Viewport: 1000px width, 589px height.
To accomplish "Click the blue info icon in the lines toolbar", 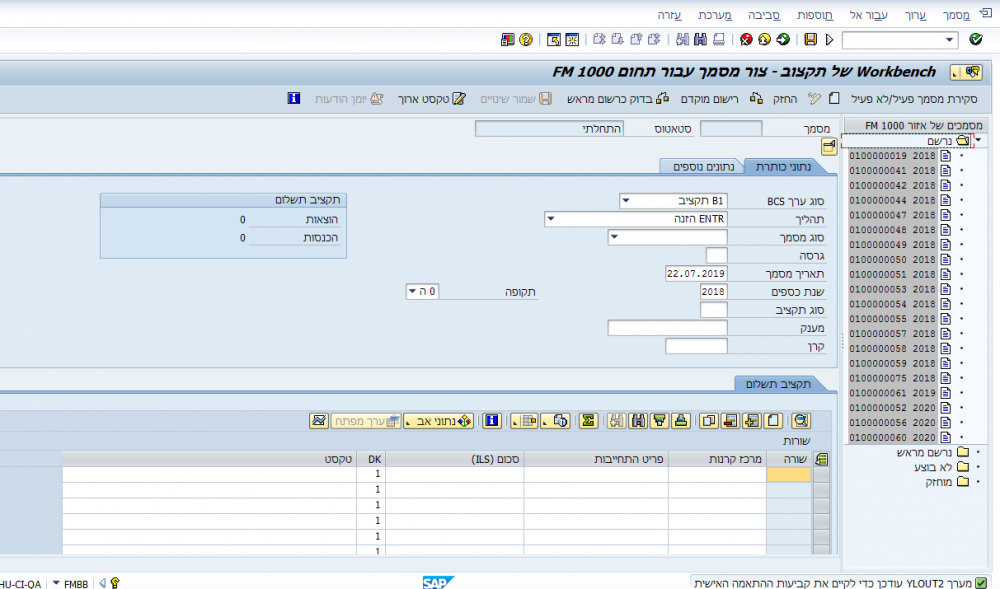I will (492, 421).
